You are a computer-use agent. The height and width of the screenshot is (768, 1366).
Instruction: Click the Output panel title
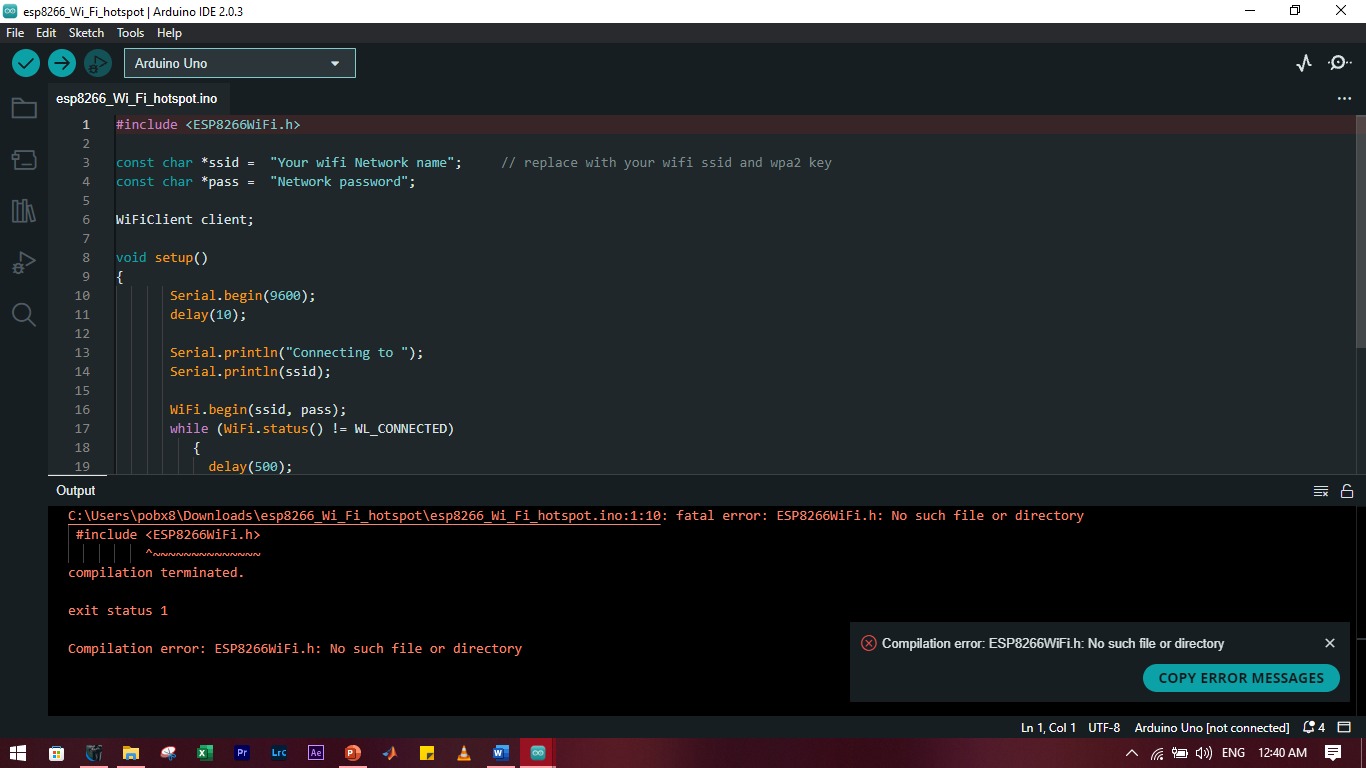click(76, 491)
